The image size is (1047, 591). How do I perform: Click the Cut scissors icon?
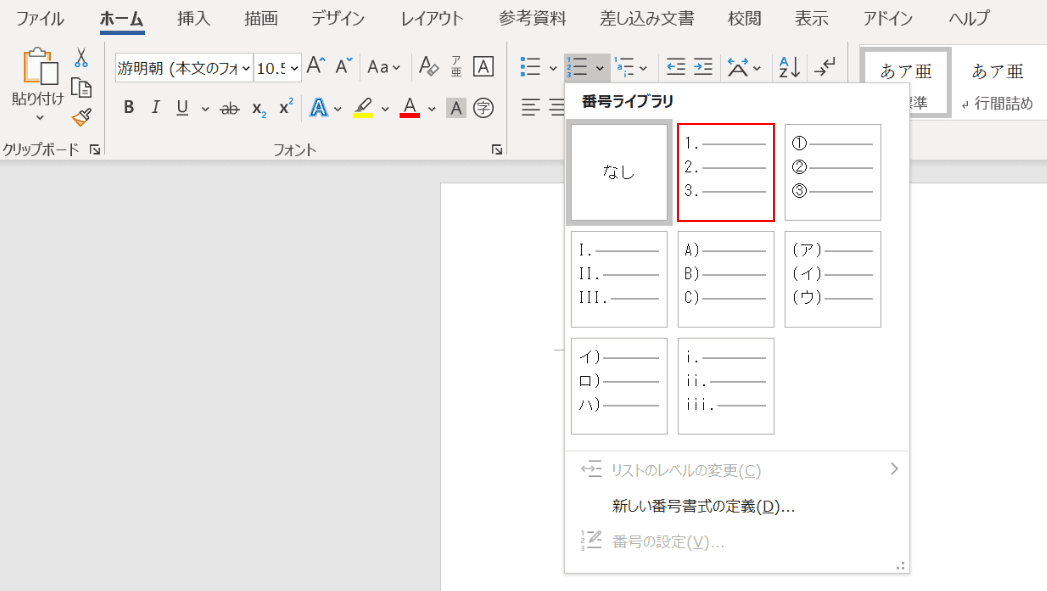click(x=81, y=58)
